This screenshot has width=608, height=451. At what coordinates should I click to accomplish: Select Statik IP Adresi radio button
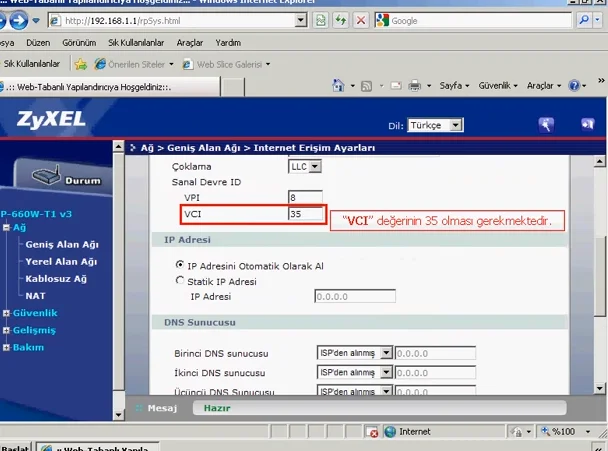pyautogui.click(x=180, y=280)
